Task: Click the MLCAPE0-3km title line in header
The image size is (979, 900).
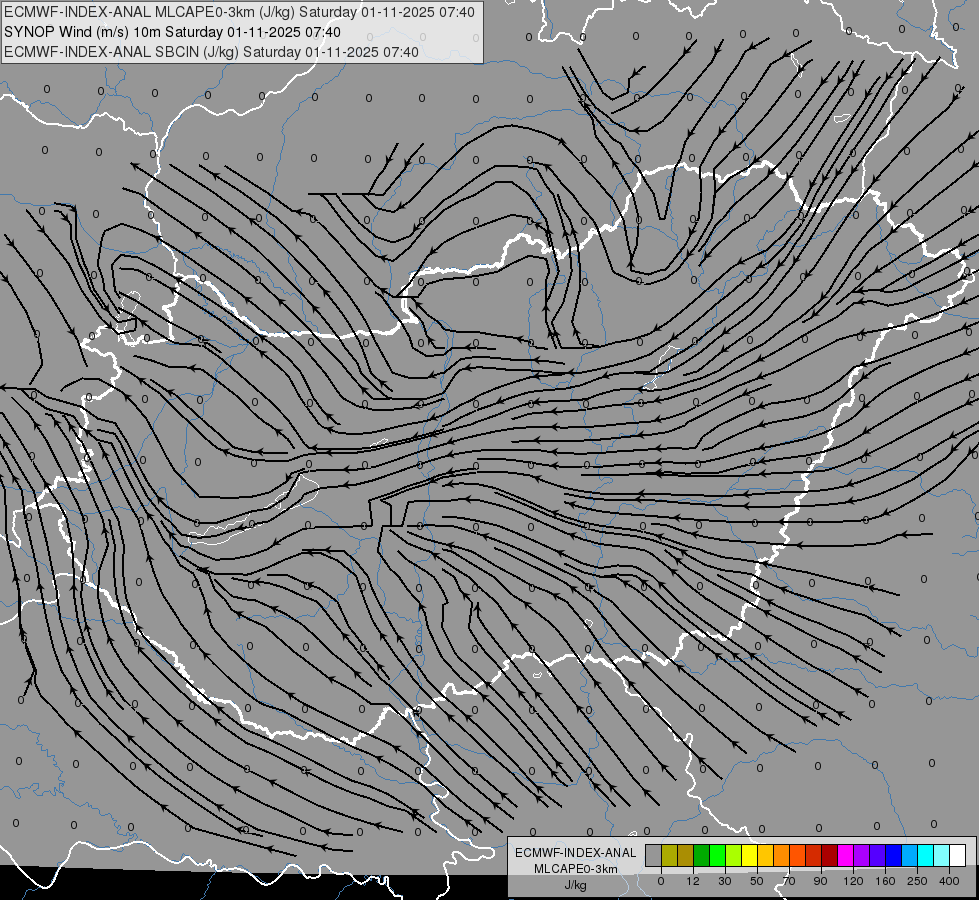Action: click(242, 12)
